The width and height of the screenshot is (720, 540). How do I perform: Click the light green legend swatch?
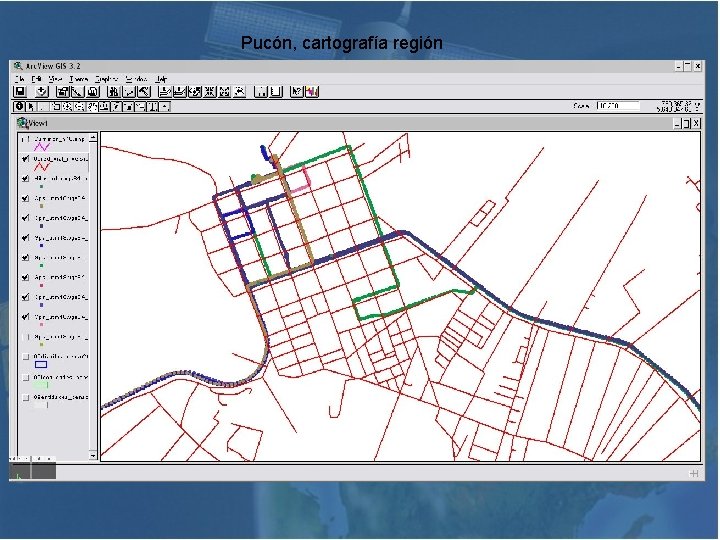pyautogui.click(x=41, y=385)
